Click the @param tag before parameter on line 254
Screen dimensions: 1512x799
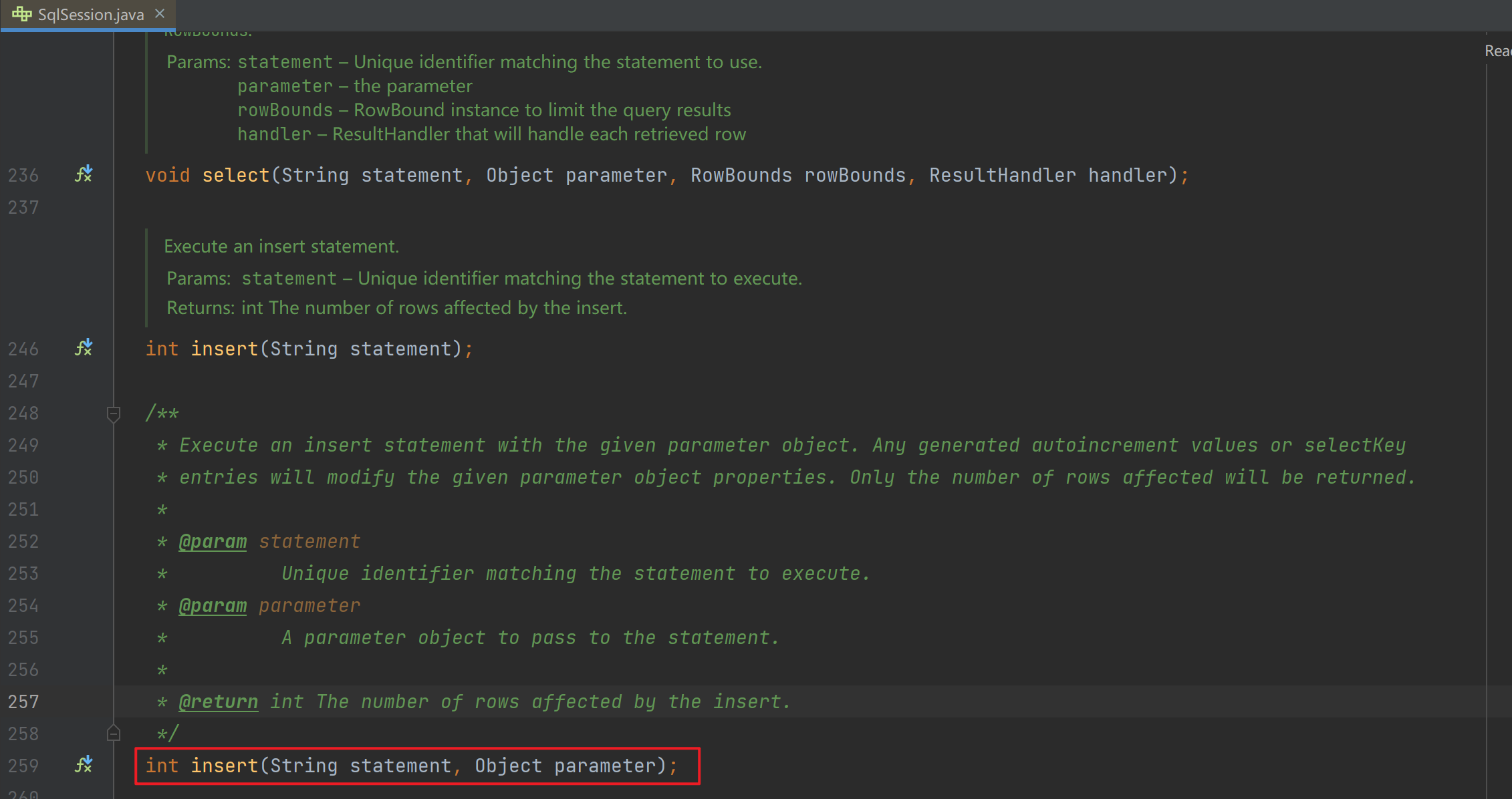pyautogui.click(x=213, y=605)
